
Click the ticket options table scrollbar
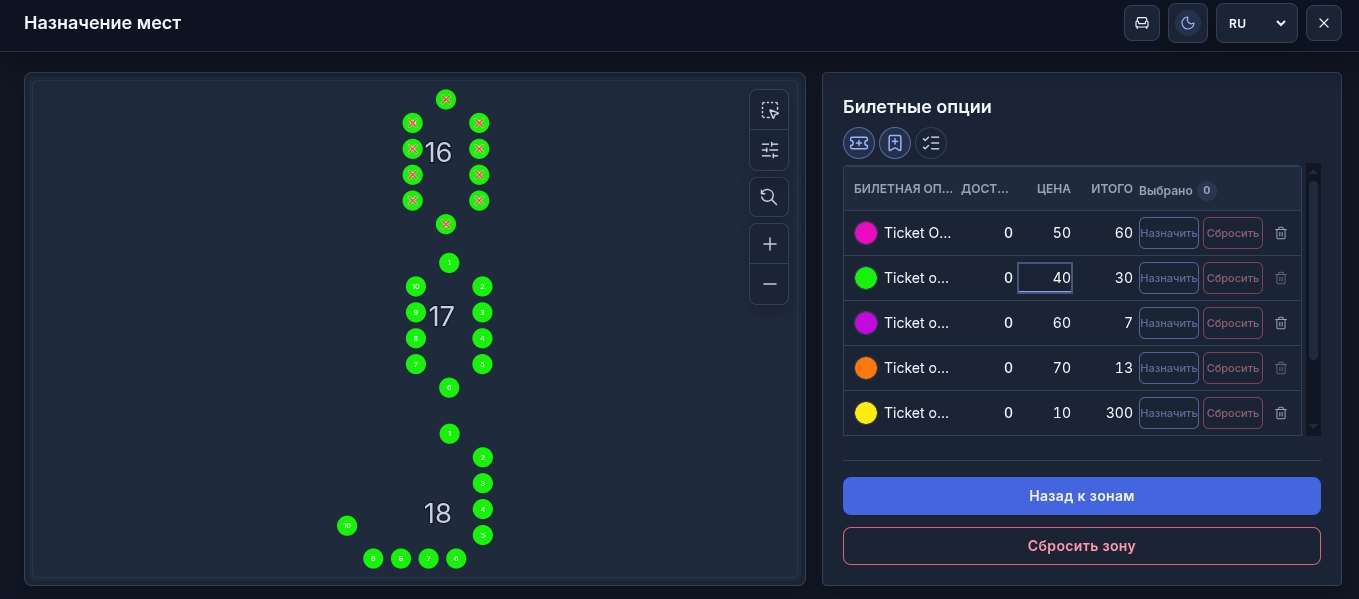point(1314,270)
